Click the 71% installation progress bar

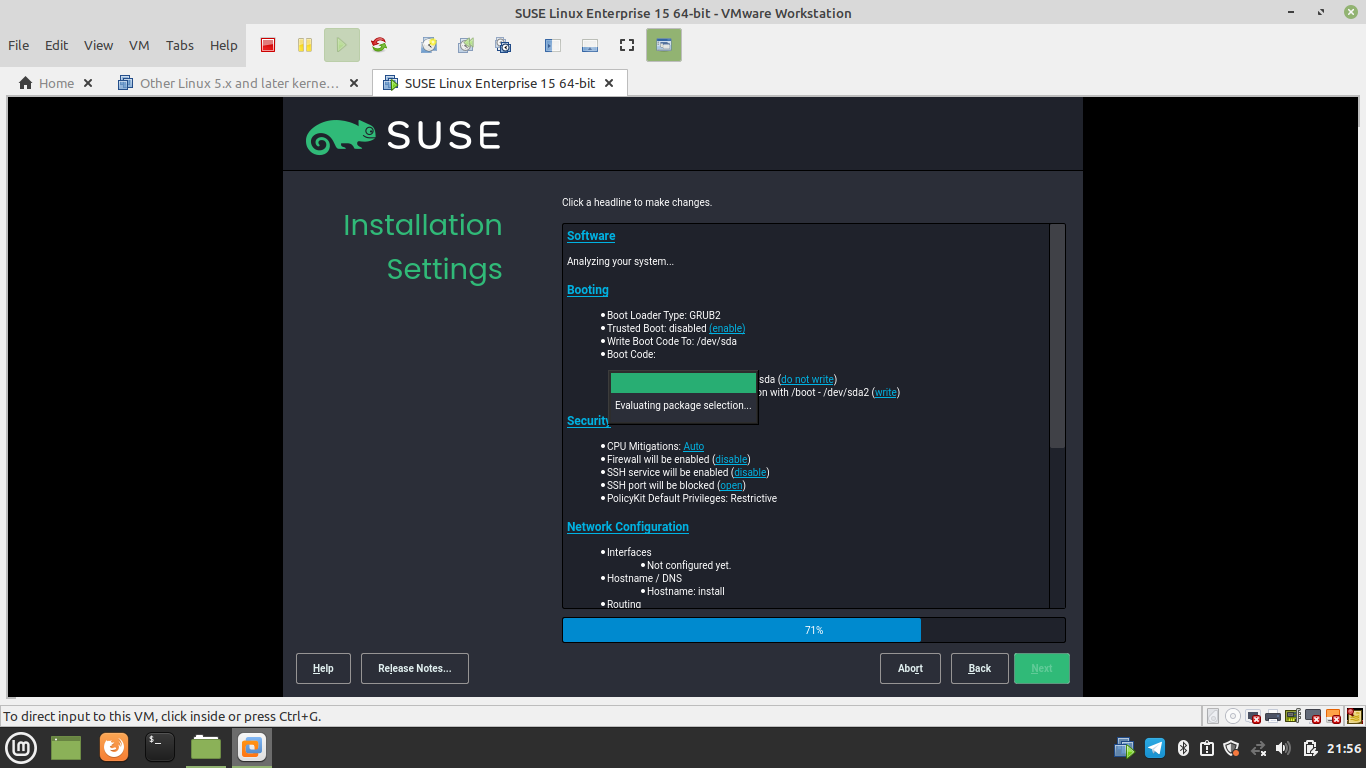[814, 630]
